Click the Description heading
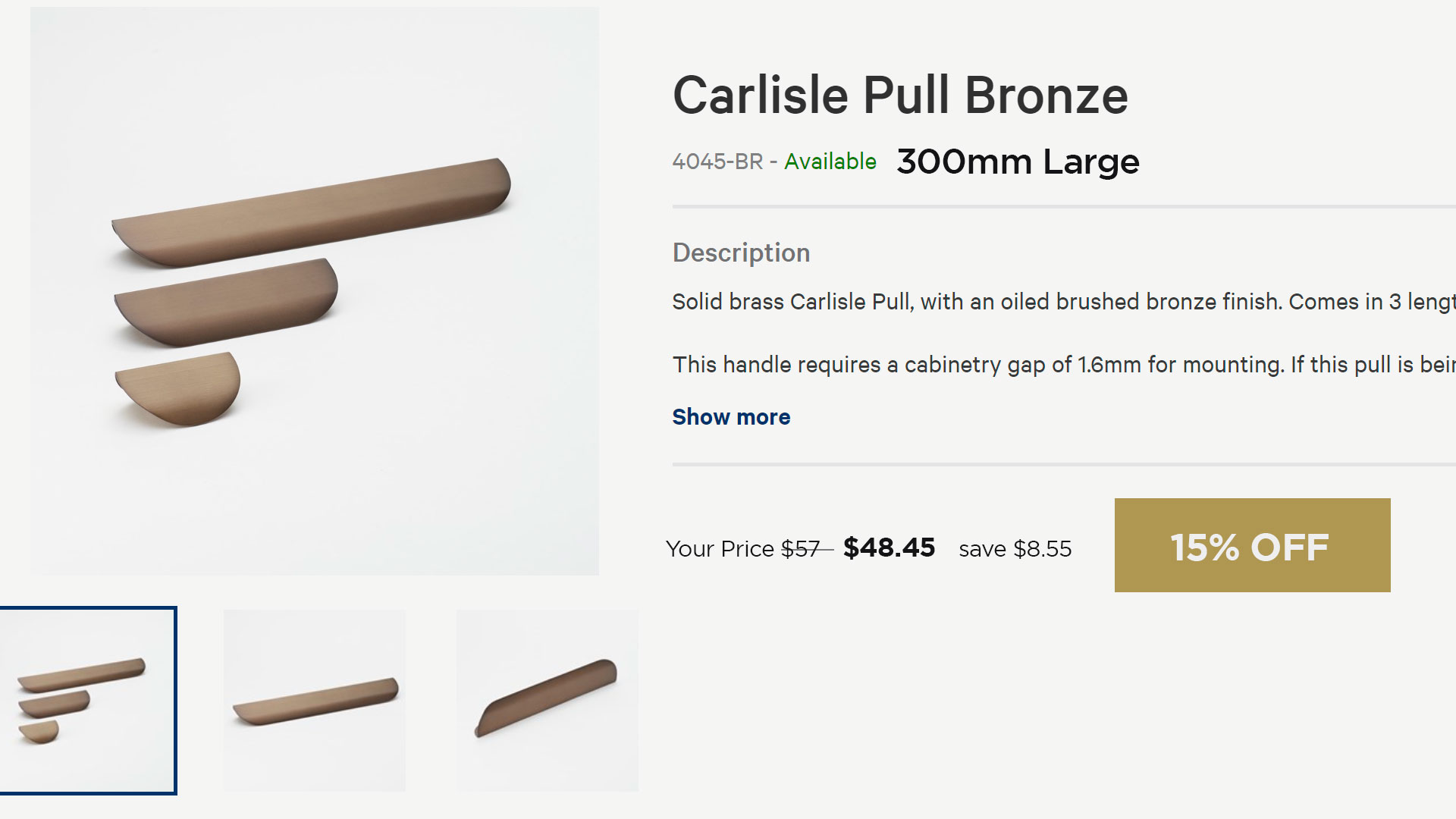Screen dimensions: 1456x819 [741, 253]
